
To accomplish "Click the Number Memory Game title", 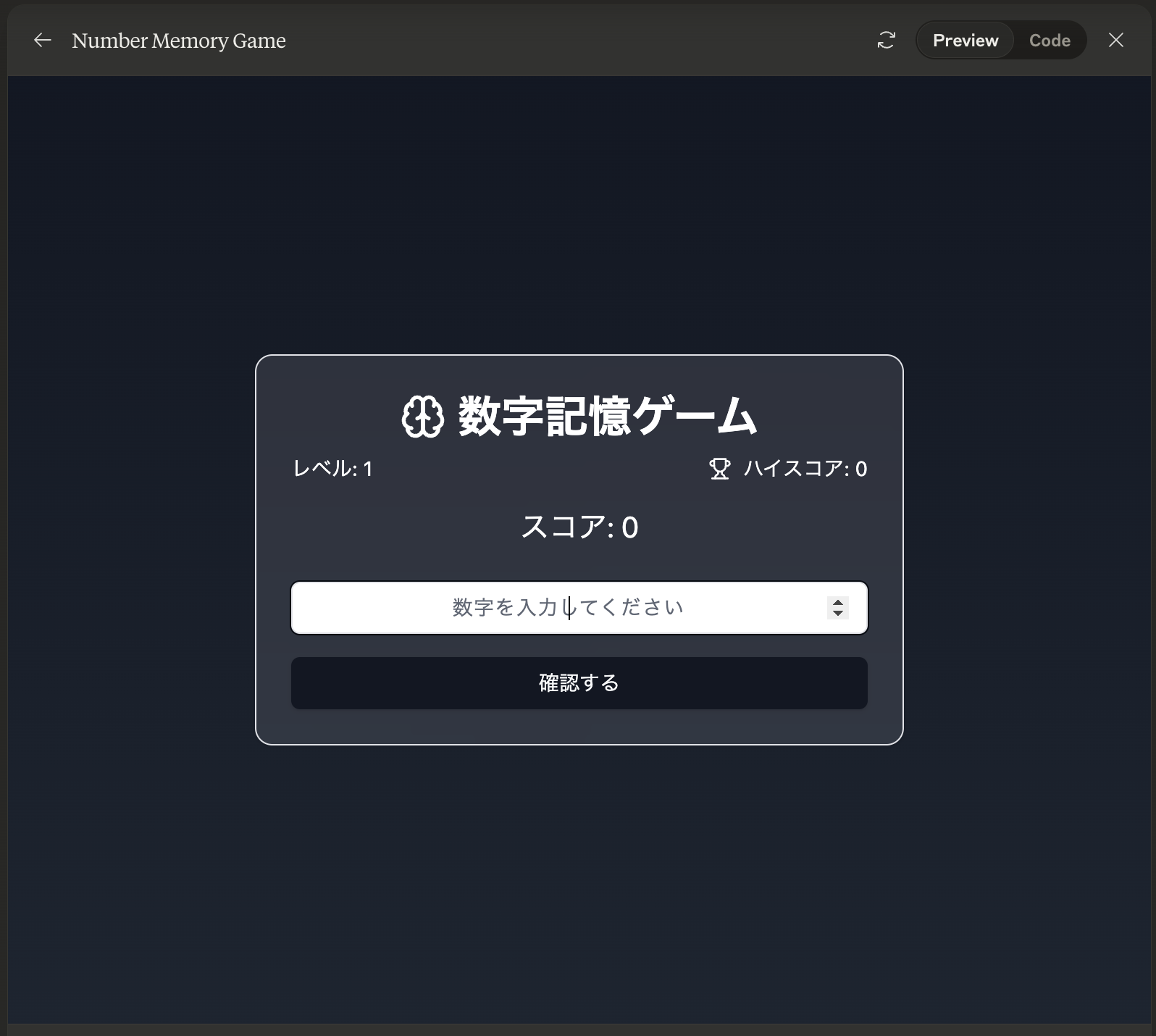I will coord(179,41).
